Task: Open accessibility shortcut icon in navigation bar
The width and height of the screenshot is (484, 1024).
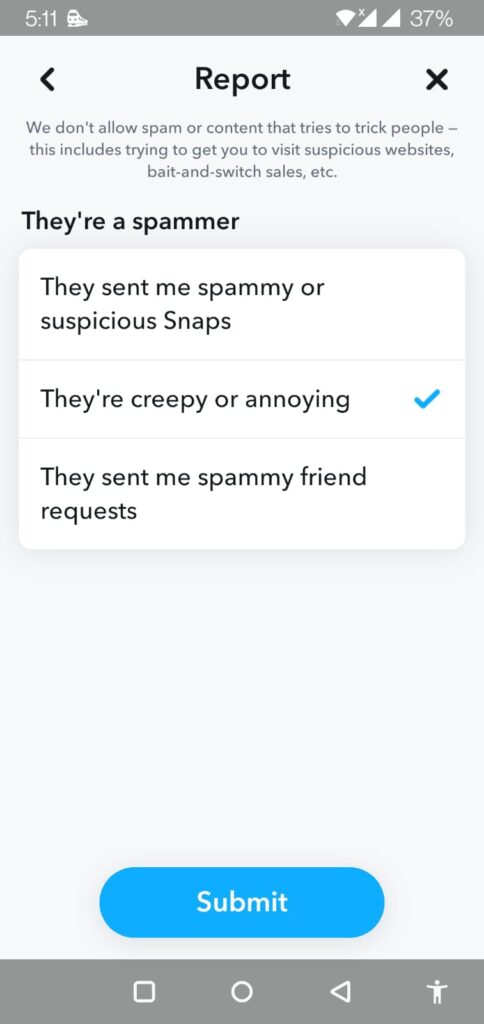Action: coord(437,991)
